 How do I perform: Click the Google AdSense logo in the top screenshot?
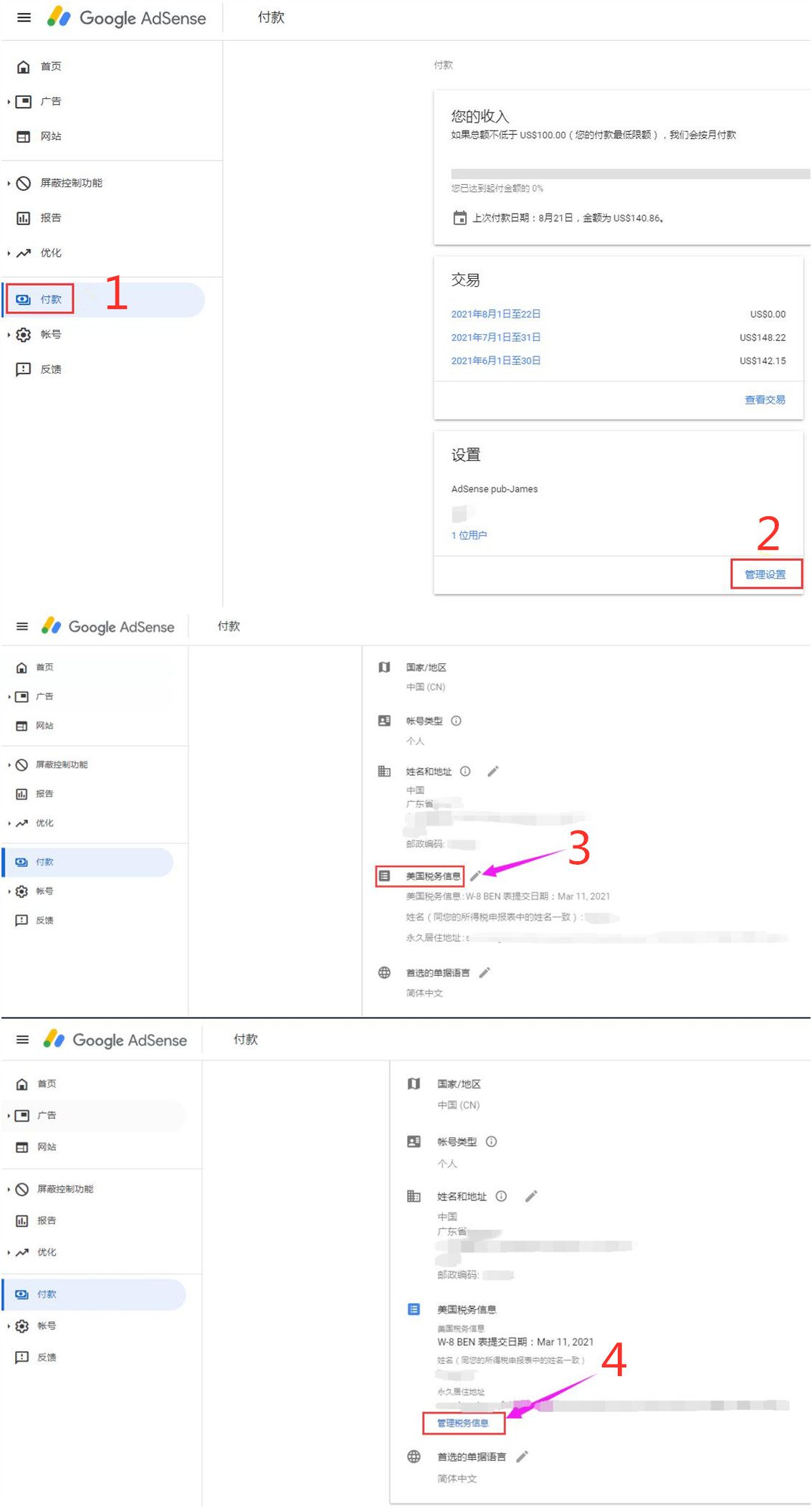coord(127,18)
